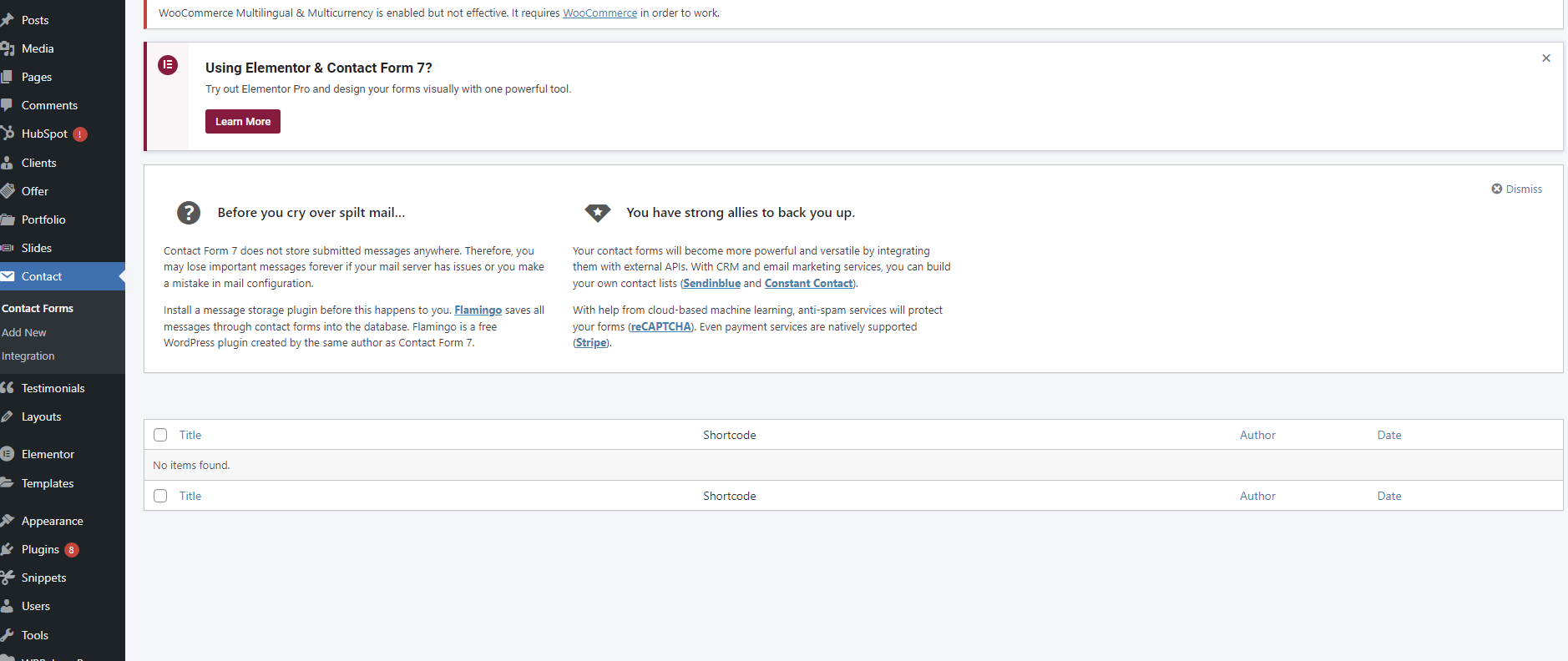The image size is (1568, 661).
Task: Click the Elementor logo in notice banner
Action: pos(168,65)
